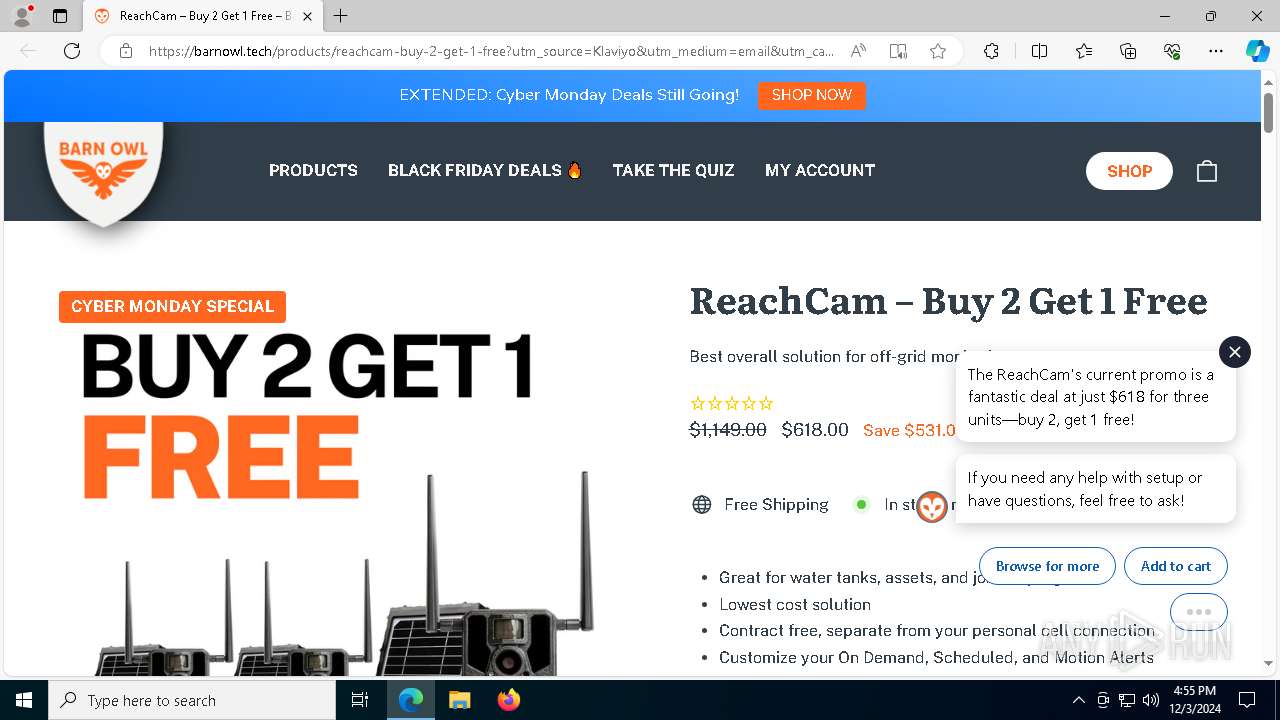The image size is (1280, 720).
Task: Launch Firefox from the taskbar
Action: click(509, 700)
